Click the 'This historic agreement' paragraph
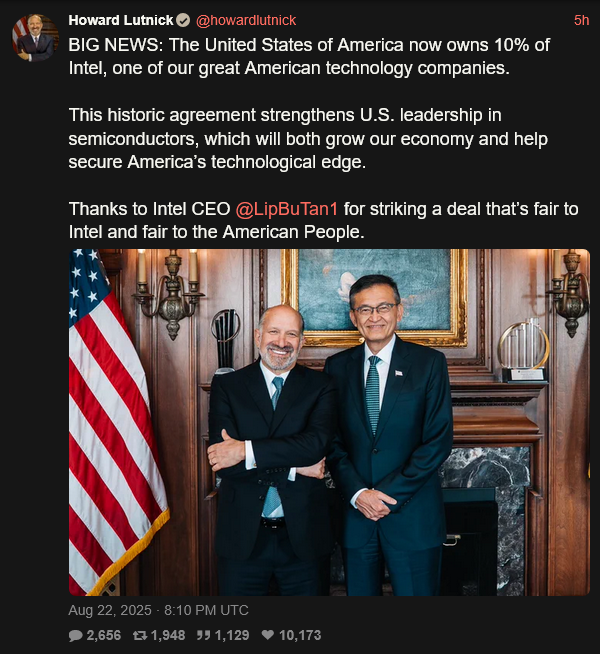 308,138
